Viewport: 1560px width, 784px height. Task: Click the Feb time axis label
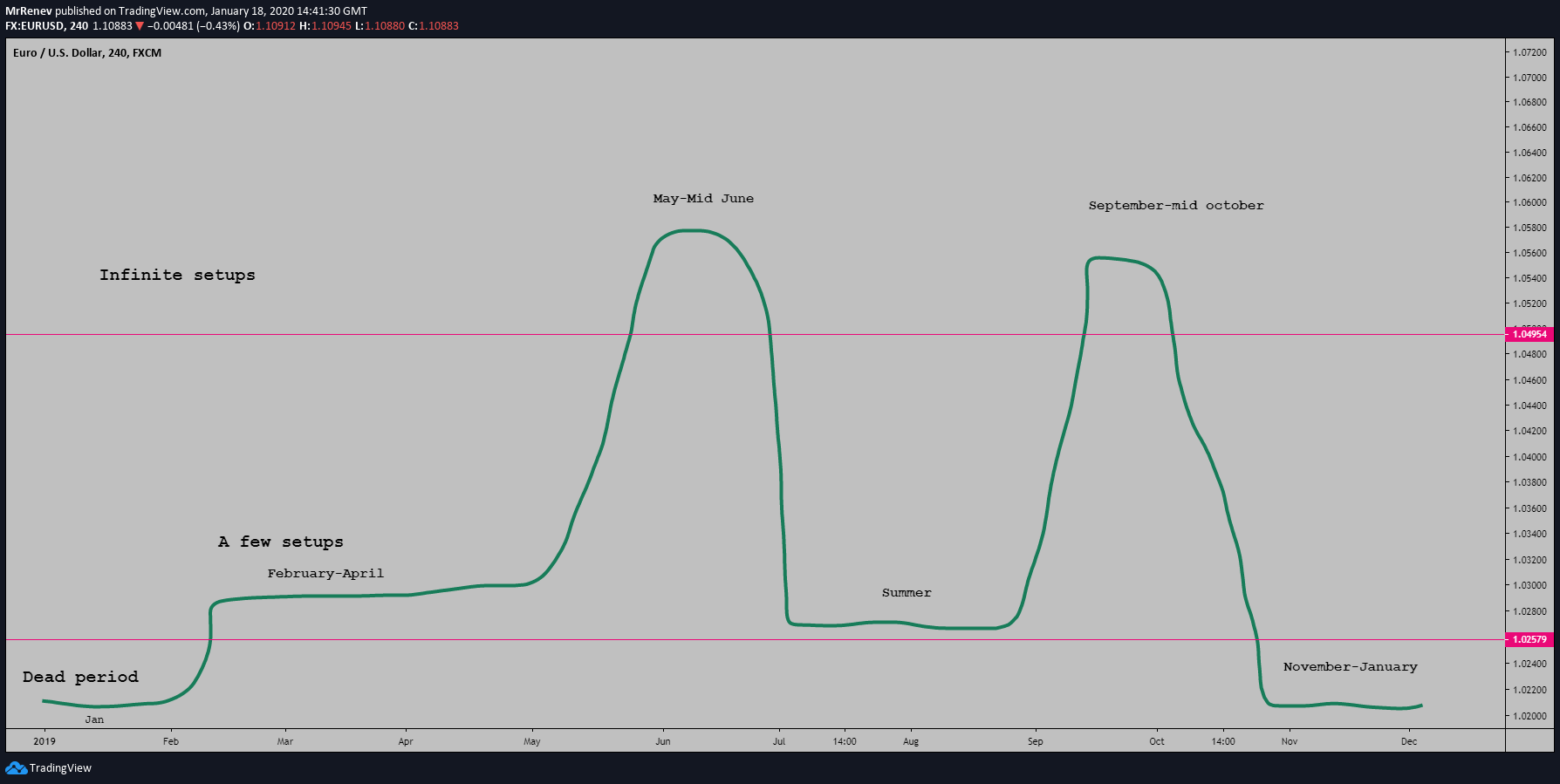(171, 741)
